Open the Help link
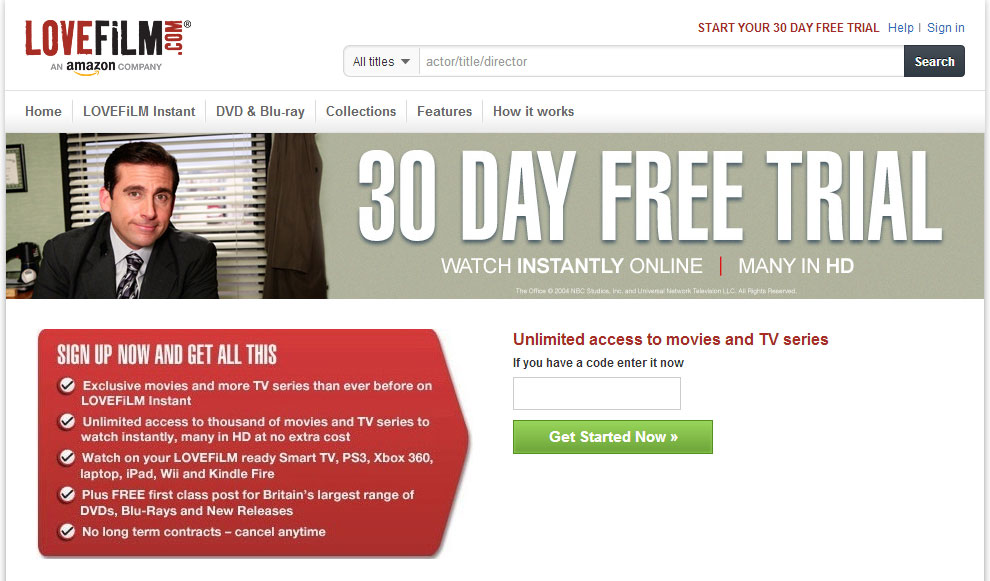990x581 pixels. tap(900, 28)
